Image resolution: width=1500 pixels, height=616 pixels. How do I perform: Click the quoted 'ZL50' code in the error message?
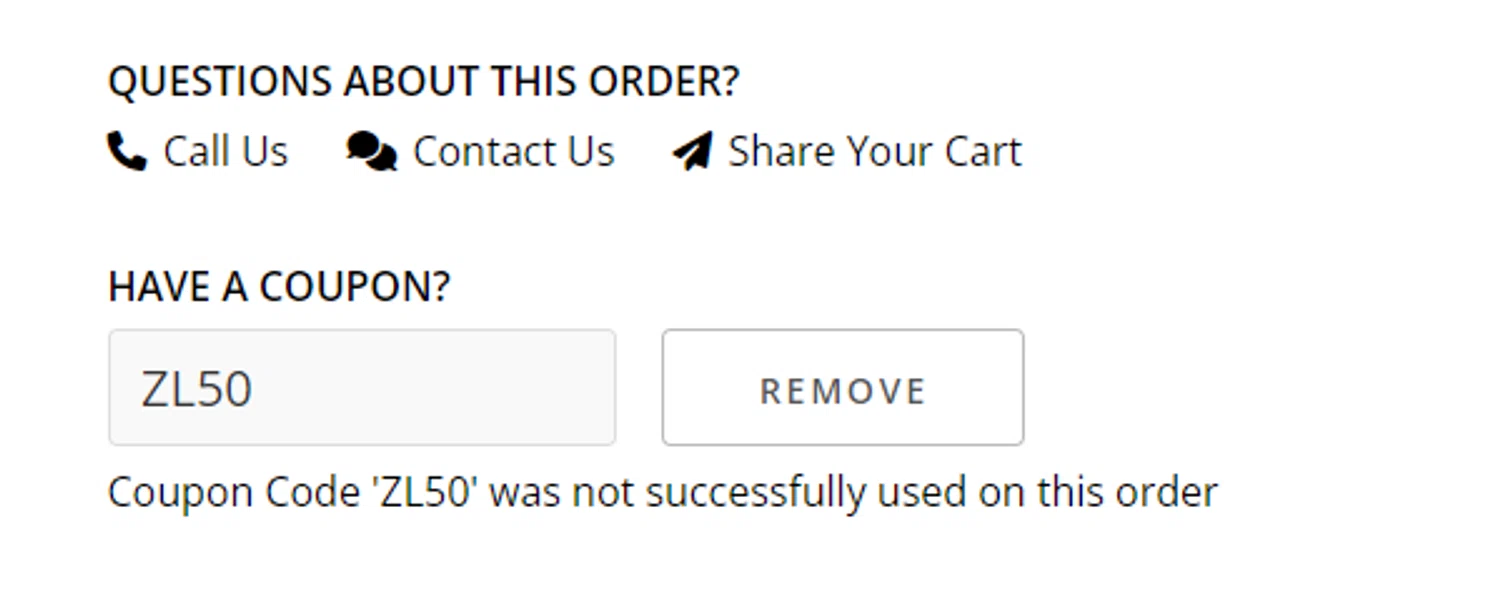point(426,493)
